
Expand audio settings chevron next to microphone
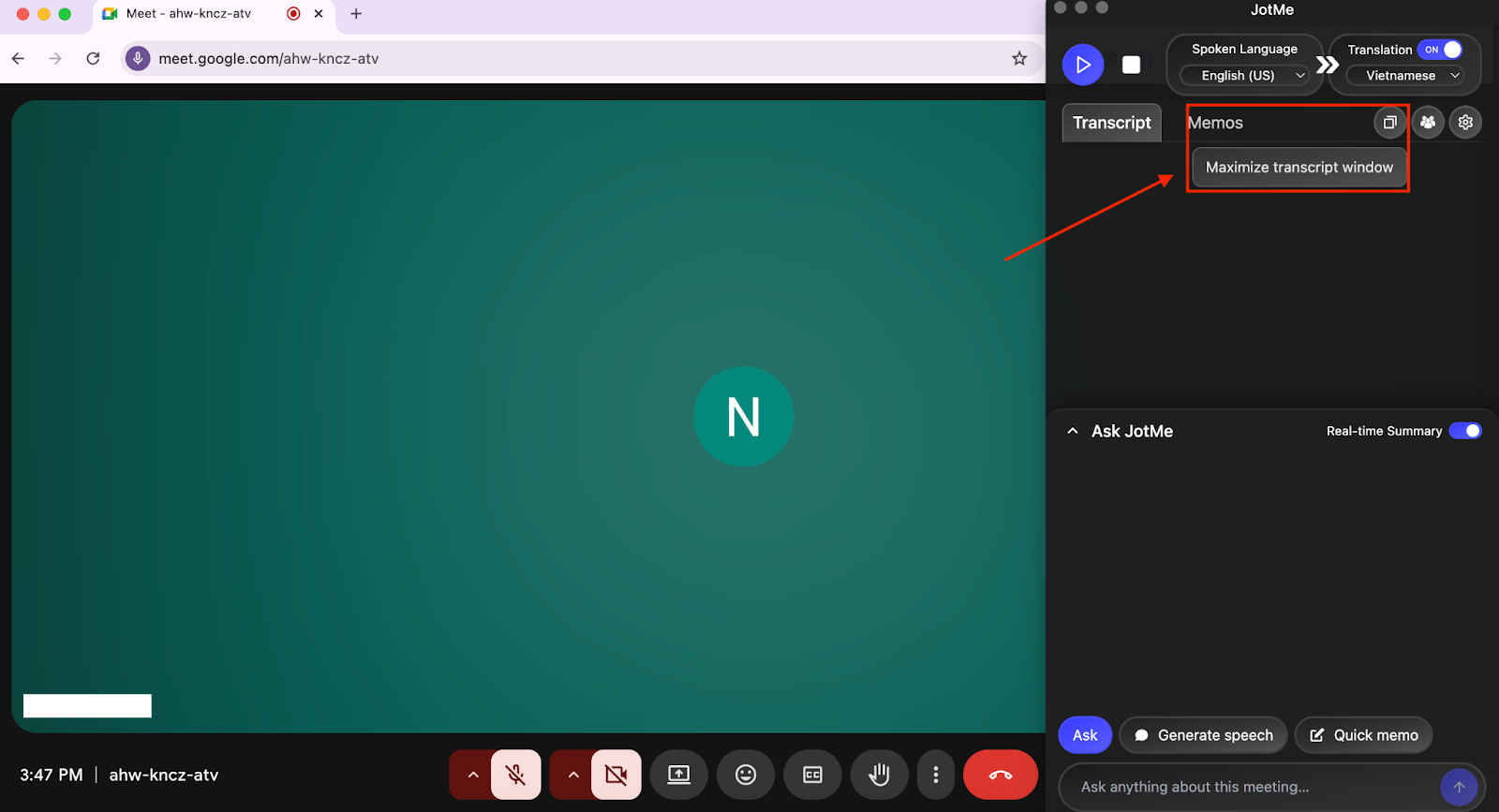pos(472,775)
